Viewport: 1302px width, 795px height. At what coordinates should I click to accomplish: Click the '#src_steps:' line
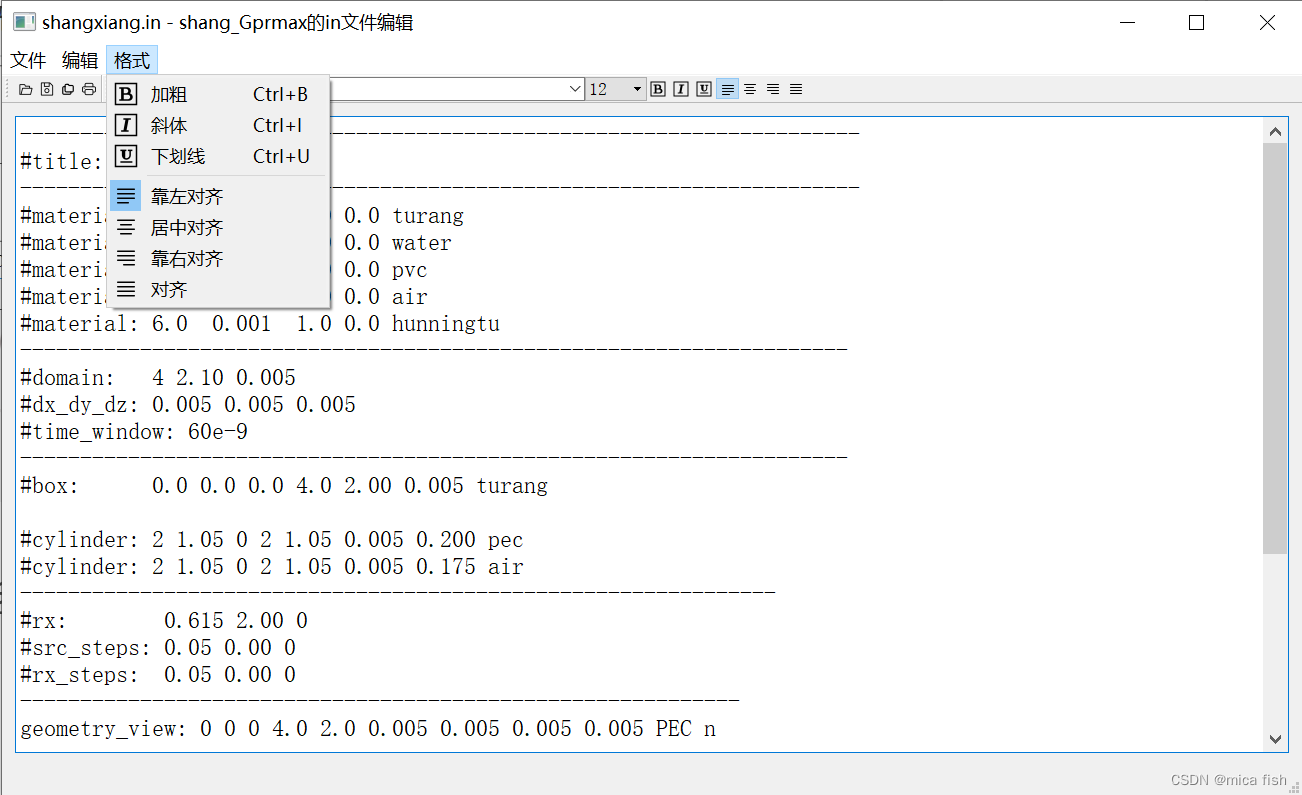158,647
